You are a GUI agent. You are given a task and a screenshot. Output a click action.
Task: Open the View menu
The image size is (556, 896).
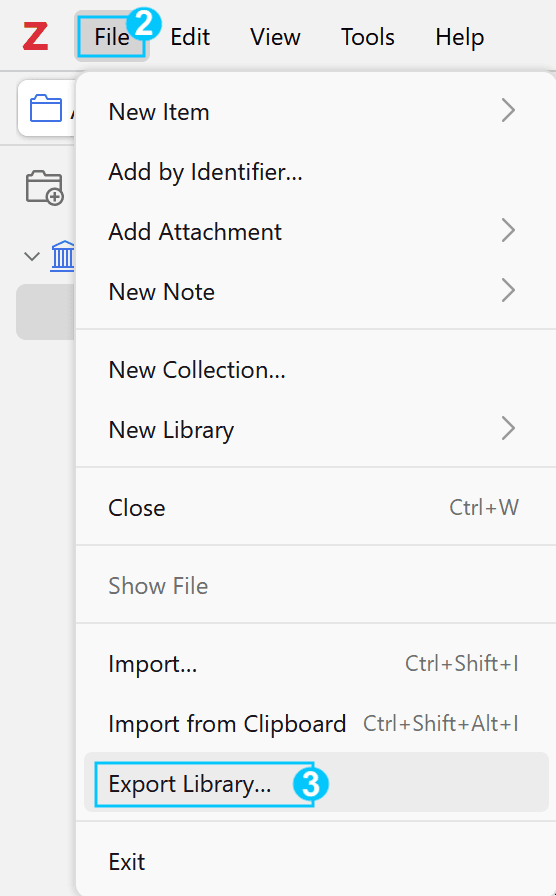tap(275, 37)
